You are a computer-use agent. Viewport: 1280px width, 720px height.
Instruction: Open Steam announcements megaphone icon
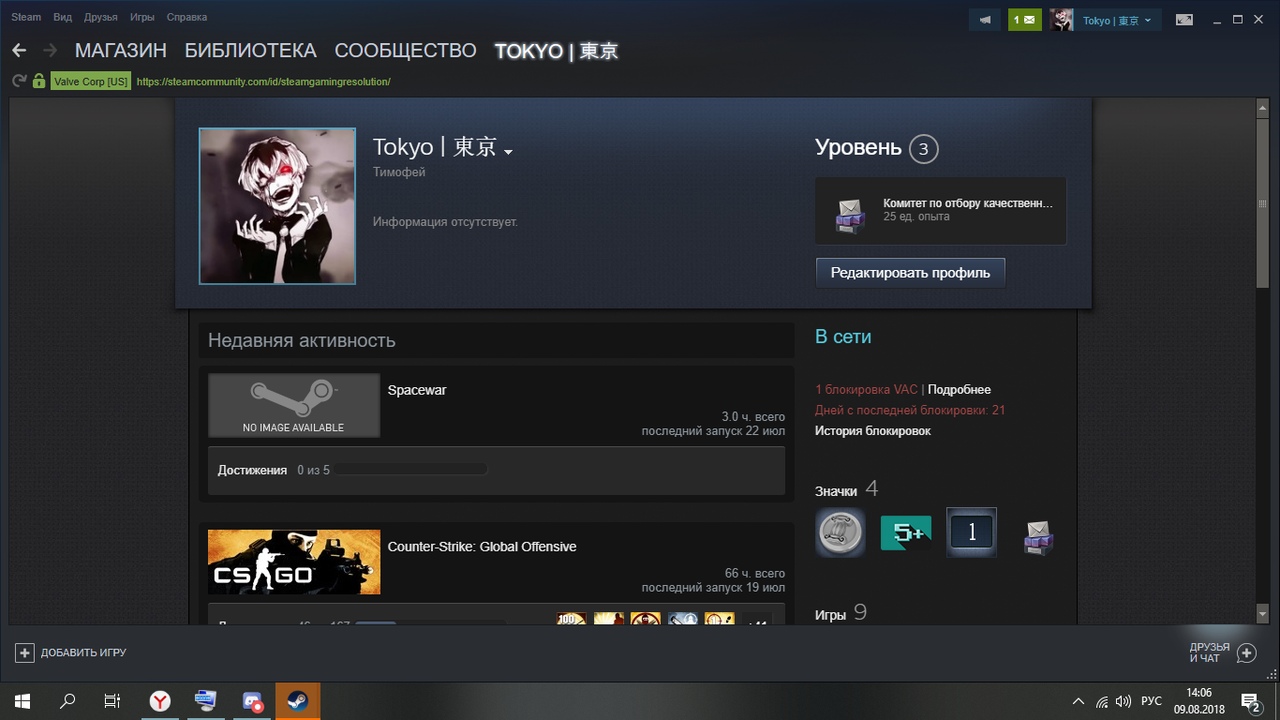click(985, 20)
